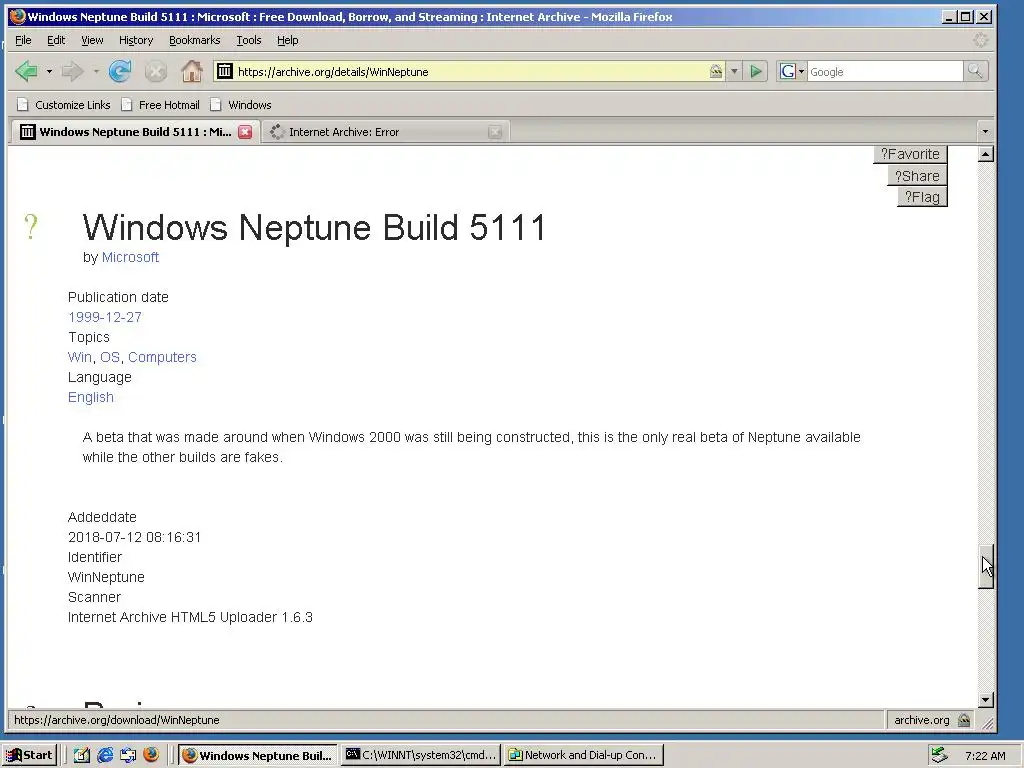Screen dimensions: 1024x768
Task: Click the archive.org site icon in address bar
Action: click(225, 71)
